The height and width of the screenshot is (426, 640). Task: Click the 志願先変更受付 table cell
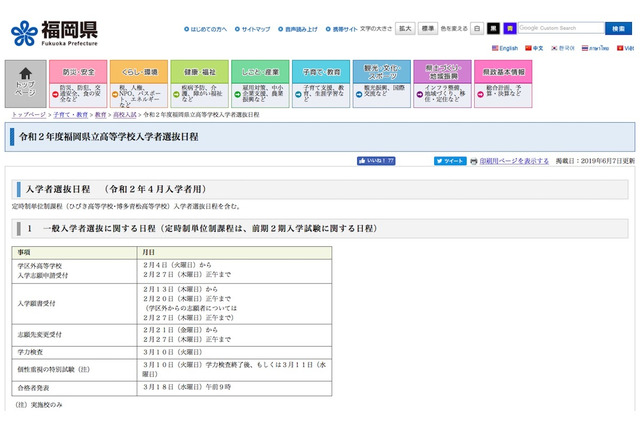[x=74, y=335]
